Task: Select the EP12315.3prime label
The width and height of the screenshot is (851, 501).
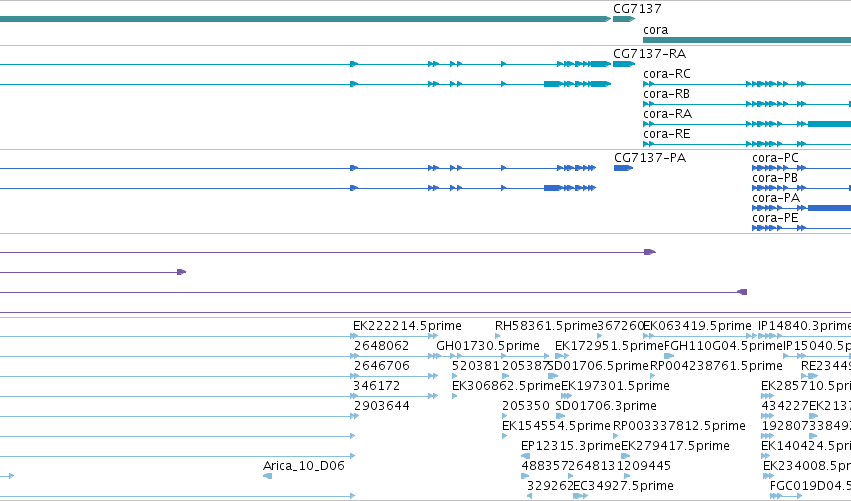Action: point(570,446)
